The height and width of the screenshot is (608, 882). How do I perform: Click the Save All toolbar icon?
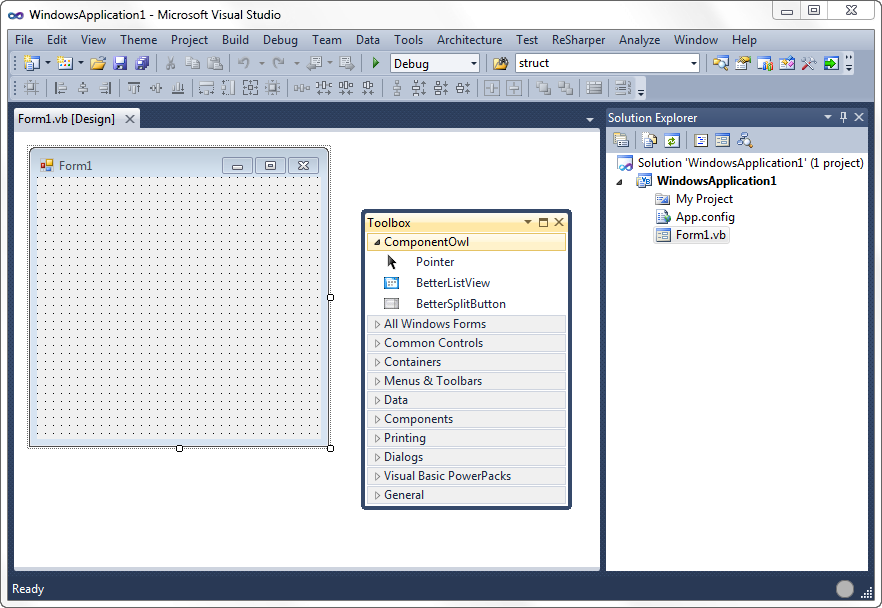coord(141,63)
